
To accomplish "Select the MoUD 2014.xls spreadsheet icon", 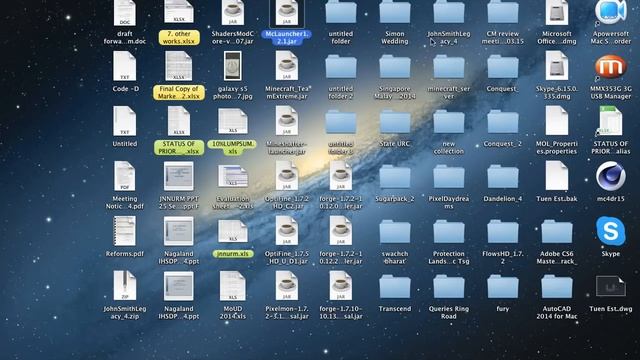I will pyautogui.click(x=233, y=286).
